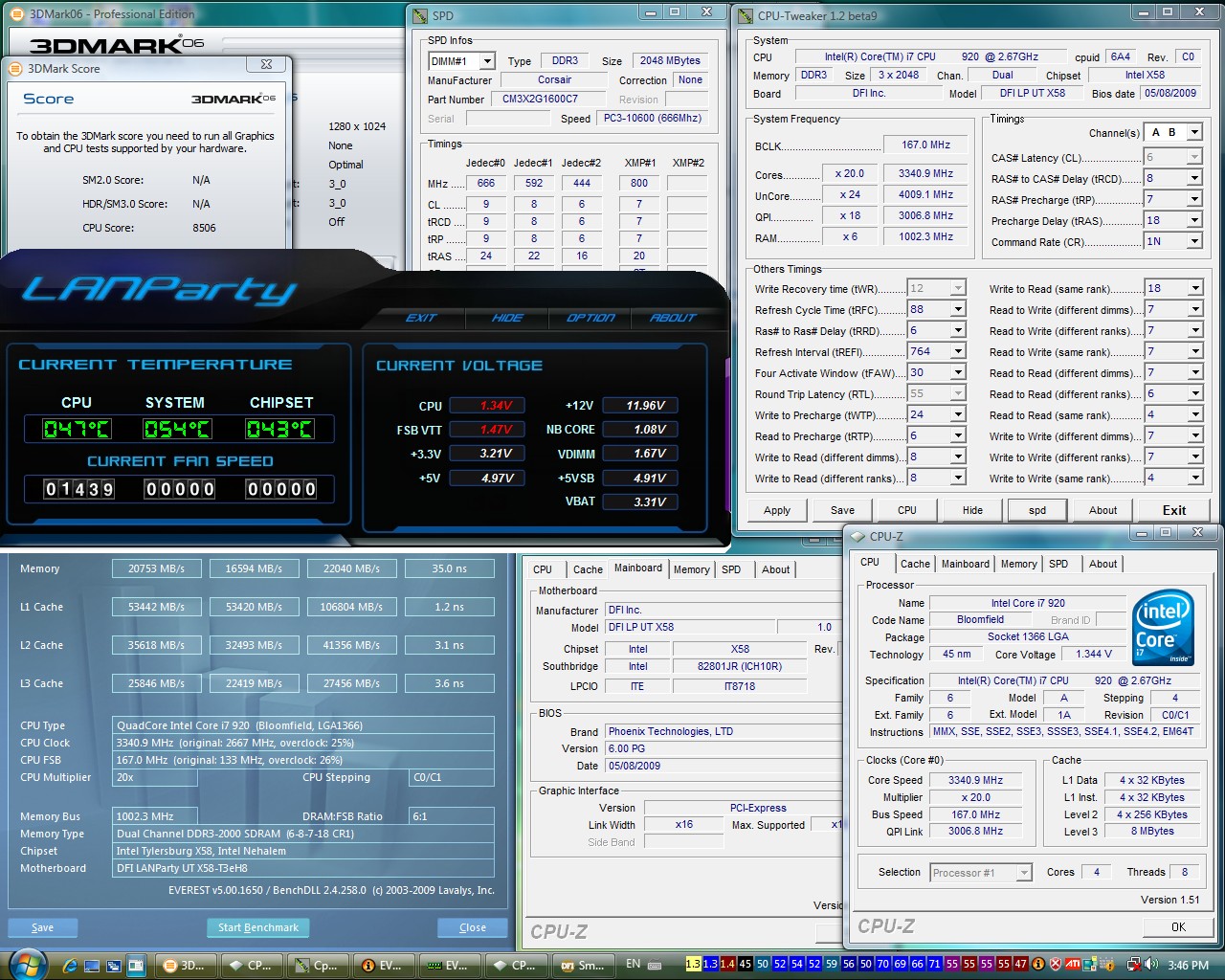Click the red 1.4 sensor tray icon
Viewport: 1225px width, 980px height.
[727, 965]
